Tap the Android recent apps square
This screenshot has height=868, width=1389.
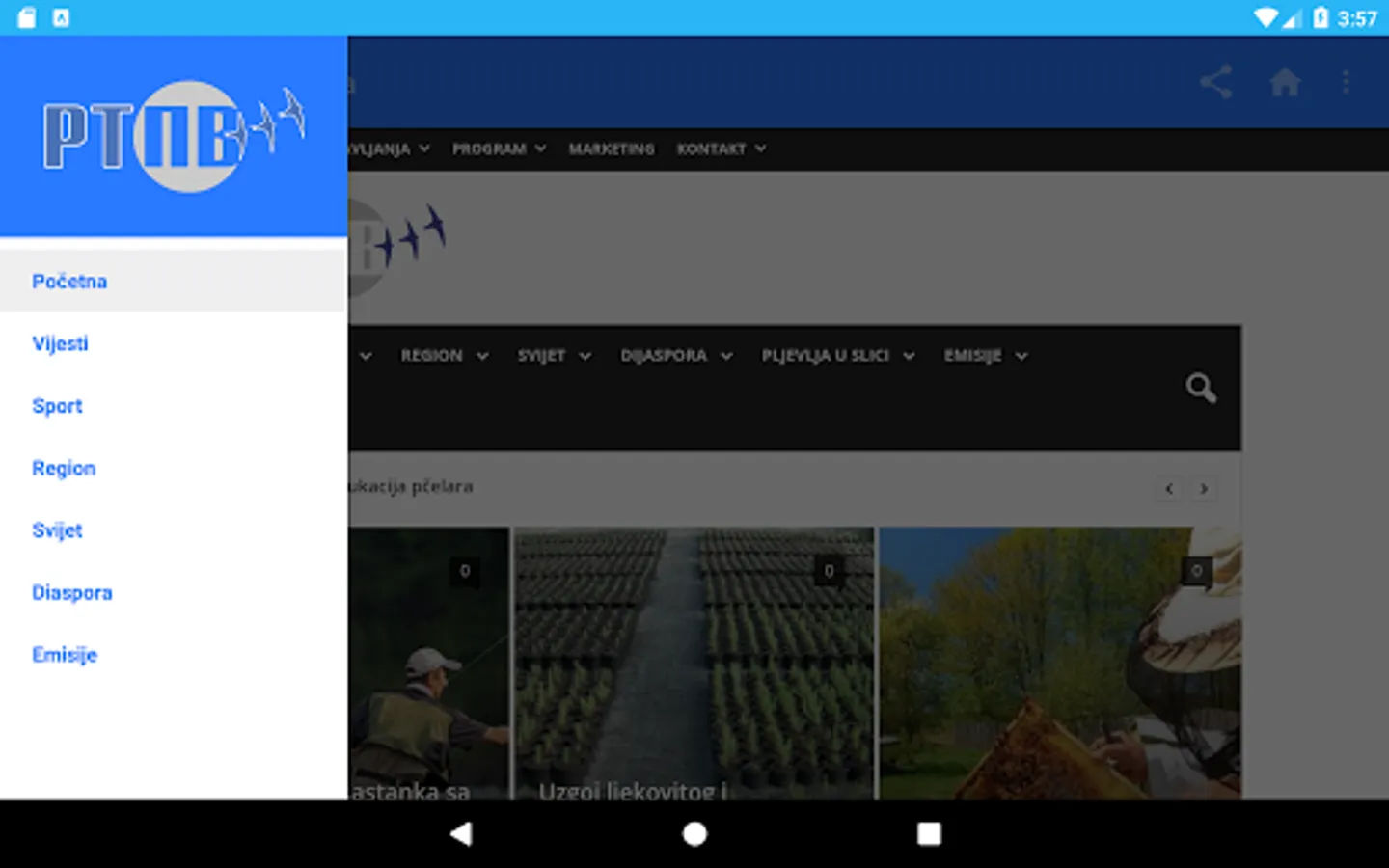tap(929, 834)
